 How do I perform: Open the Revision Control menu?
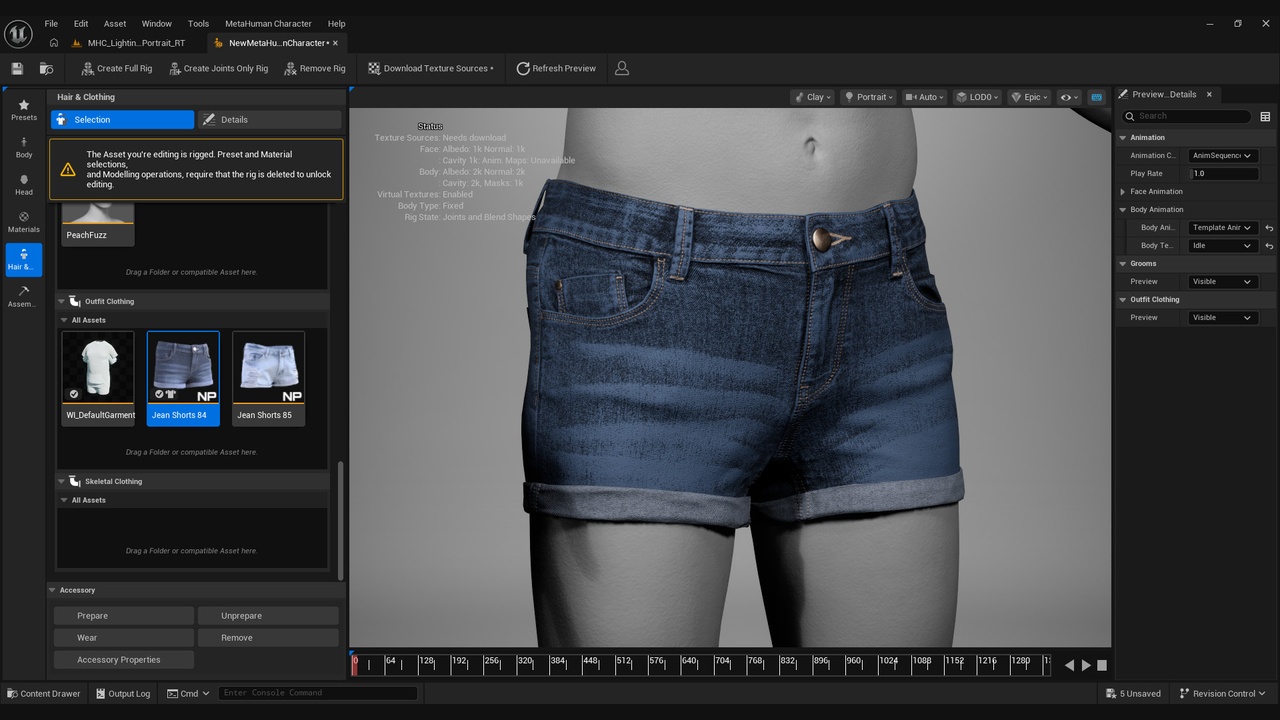[x=1222, y=693]
